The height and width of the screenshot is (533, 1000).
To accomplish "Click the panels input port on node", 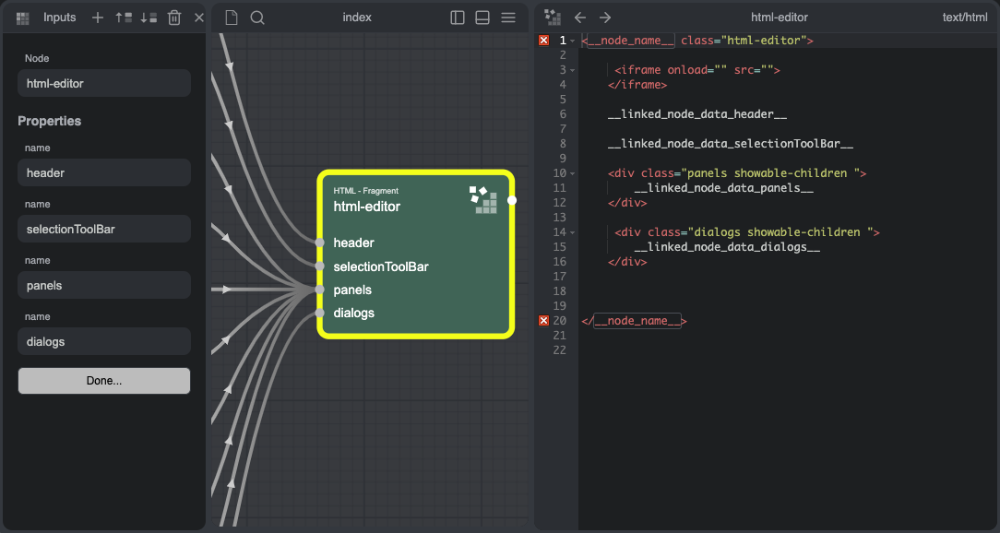I will (319, 290).
